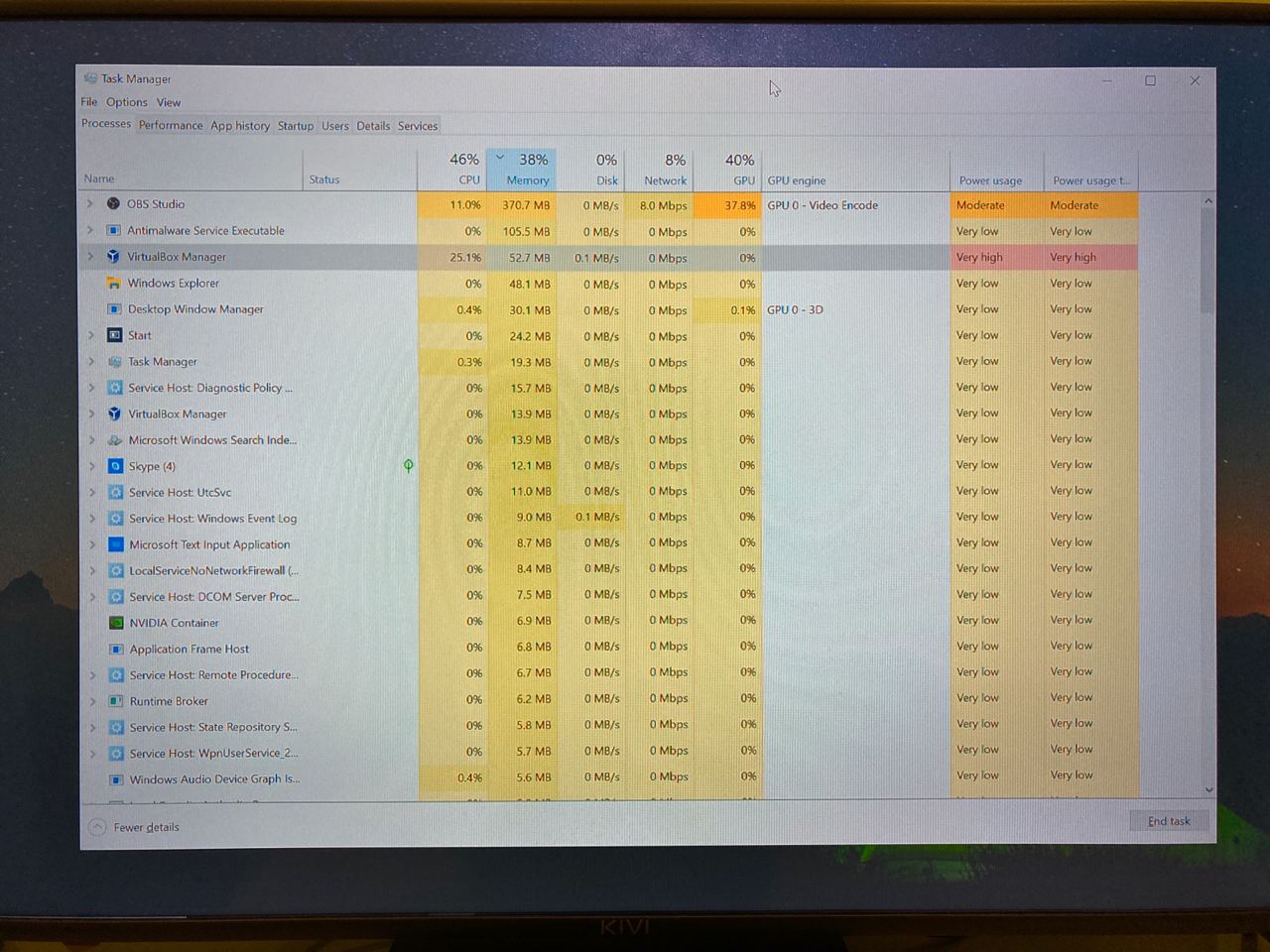The height and width of the screenshot is (952, 1270).
Task: Click the Start process icon
Action: [114, 335]
